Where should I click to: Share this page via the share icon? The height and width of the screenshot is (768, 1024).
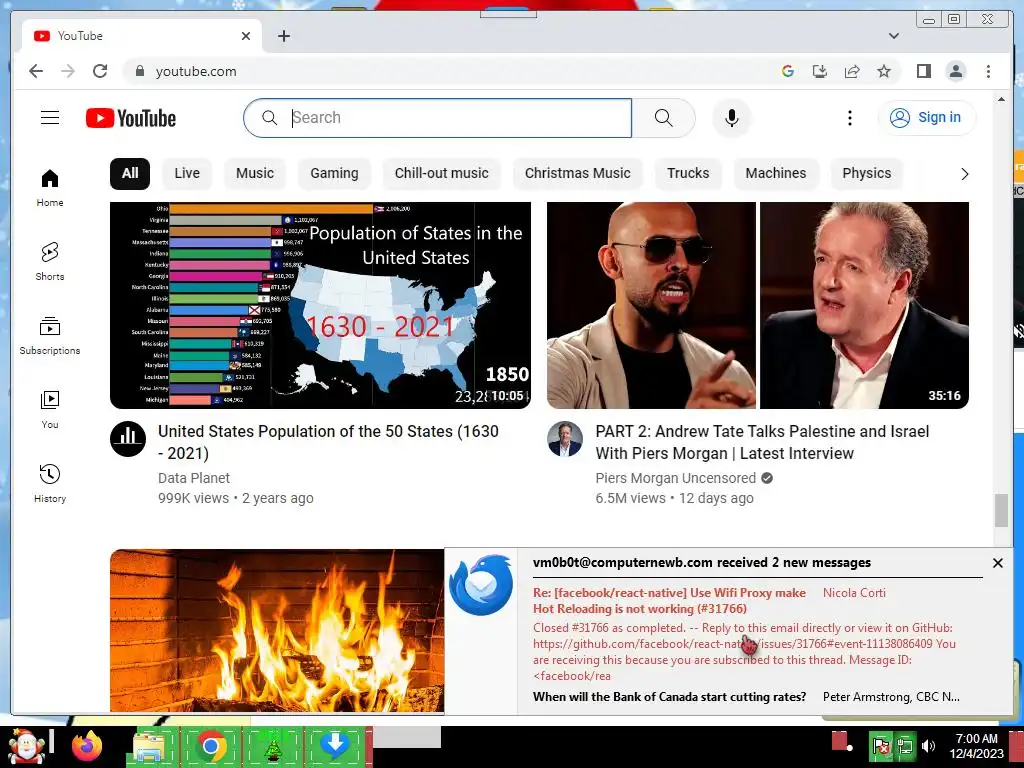852,71
